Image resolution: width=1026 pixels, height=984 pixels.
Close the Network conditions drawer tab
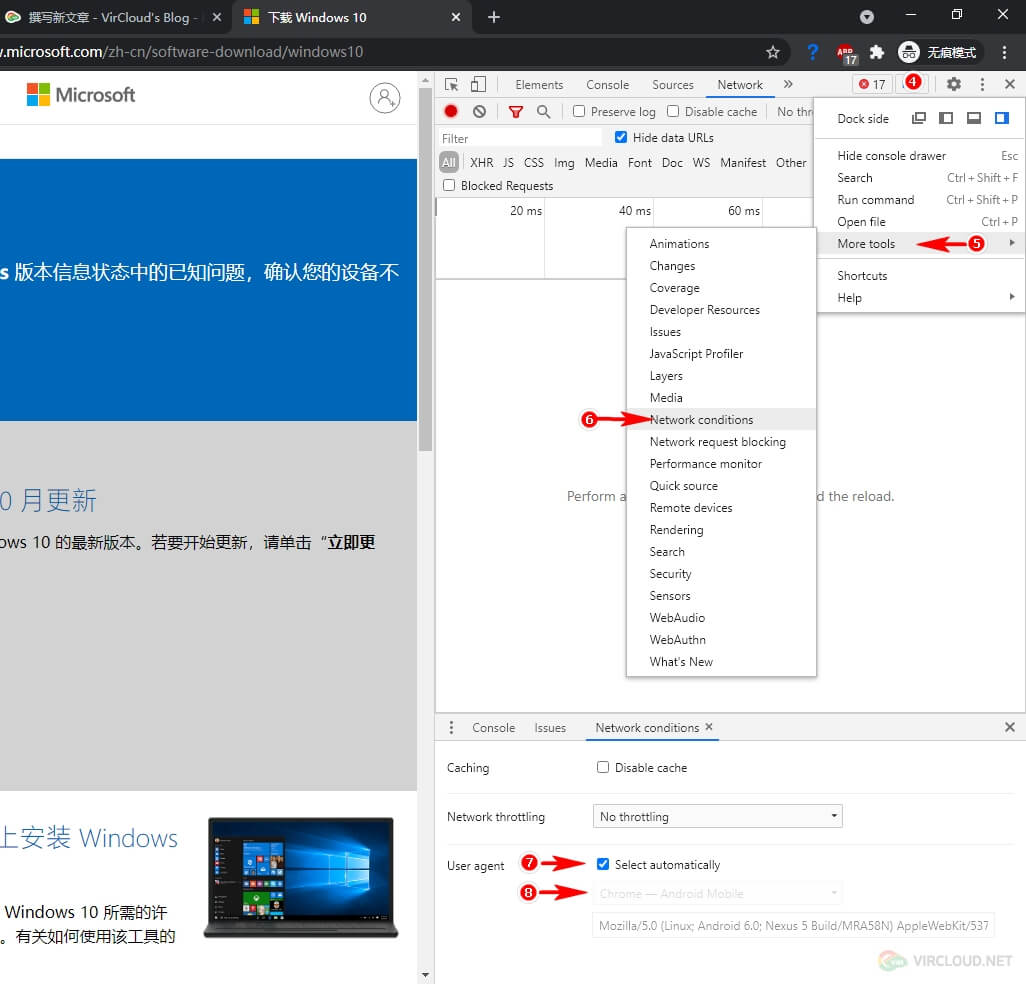[x=709, y=727]
